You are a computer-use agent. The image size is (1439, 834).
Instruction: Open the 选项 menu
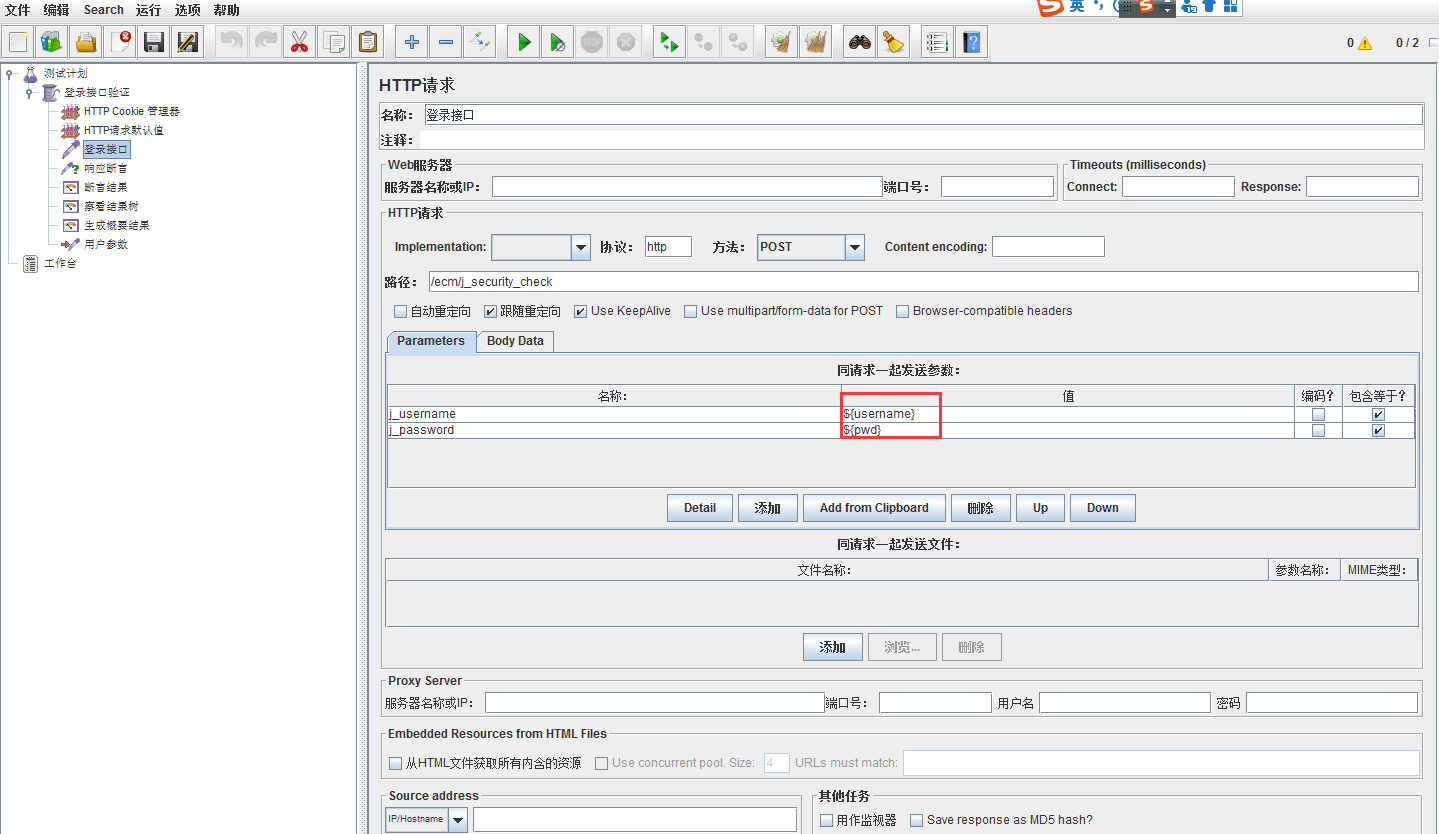tap(187, 10)
